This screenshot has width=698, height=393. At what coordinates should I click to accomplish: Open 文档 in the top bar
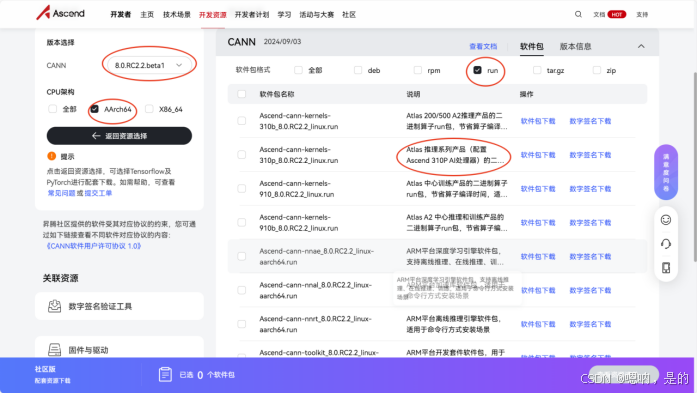(599, 15)
